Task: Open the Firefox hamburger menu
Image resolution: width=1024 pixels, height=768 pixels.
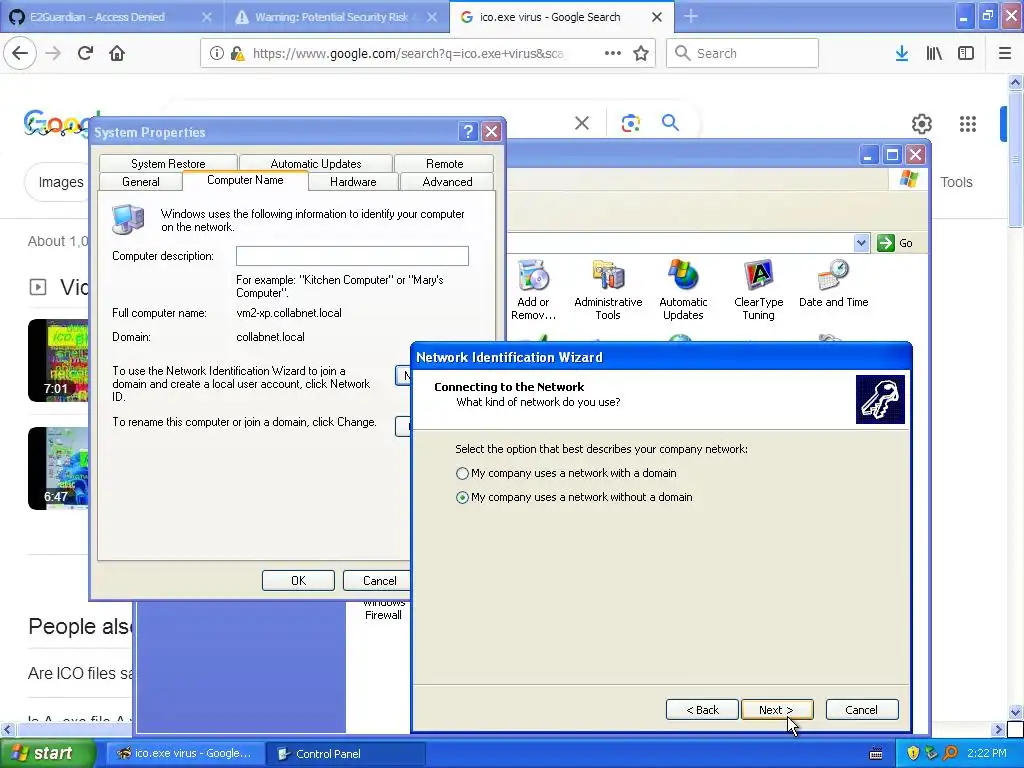Action: tap(1004, 54)
